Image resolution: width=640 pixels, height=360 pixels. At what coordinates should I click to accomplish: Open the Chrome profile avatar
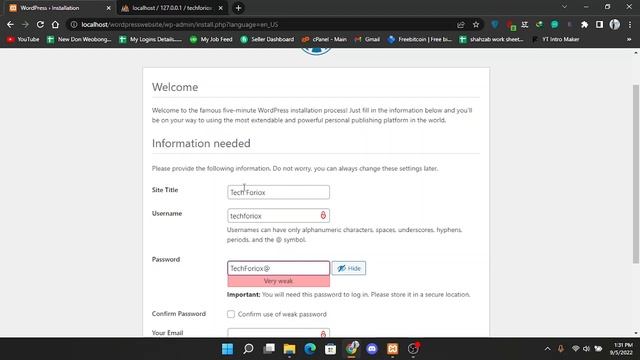pos(615,24)
